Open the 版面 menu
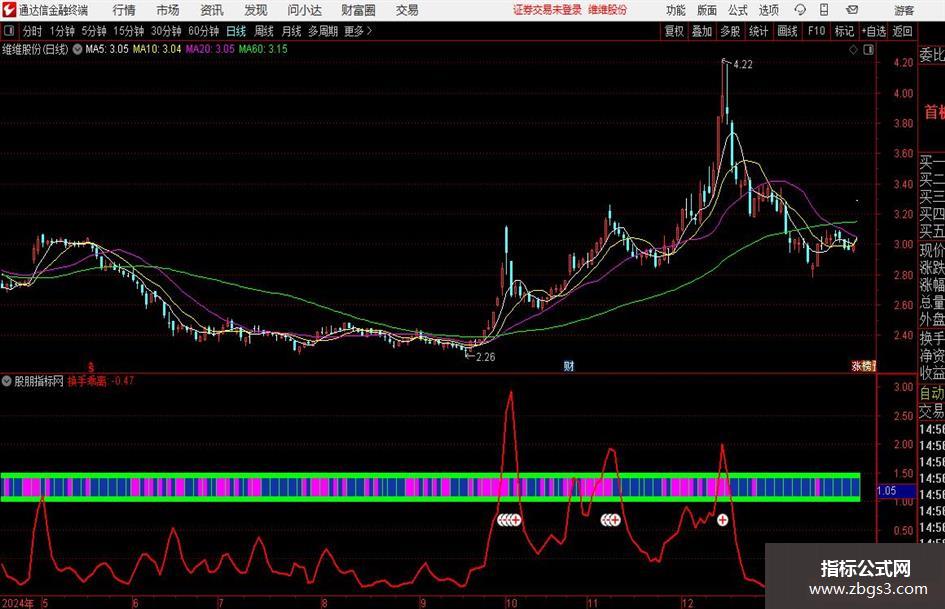 click(707, 10)
